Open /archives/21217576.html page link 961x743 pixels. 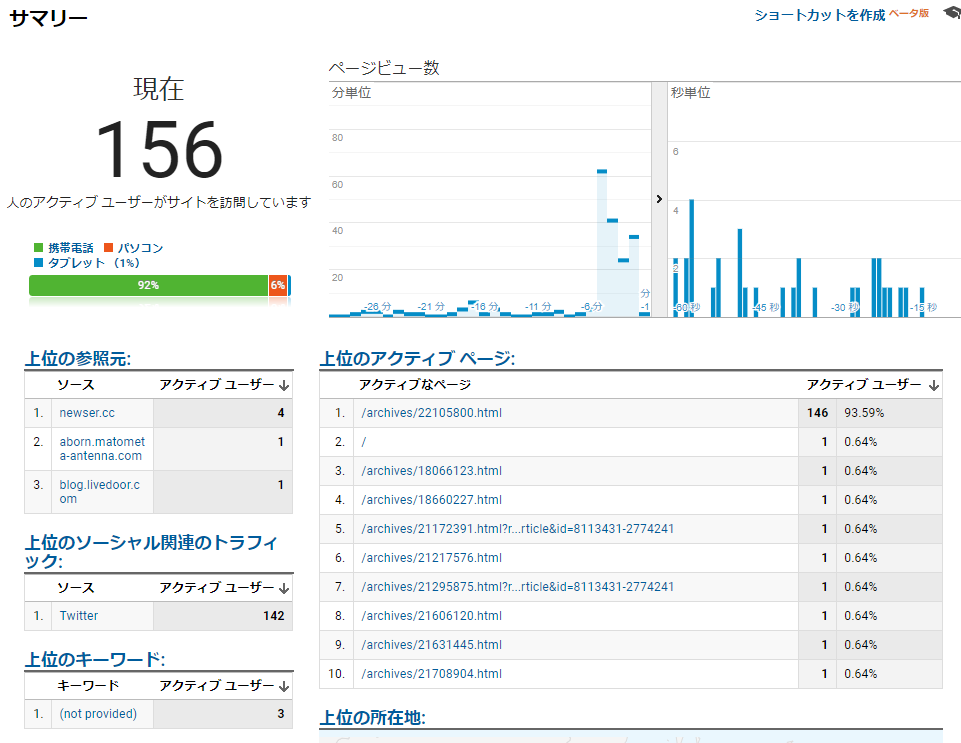[431, 558]
